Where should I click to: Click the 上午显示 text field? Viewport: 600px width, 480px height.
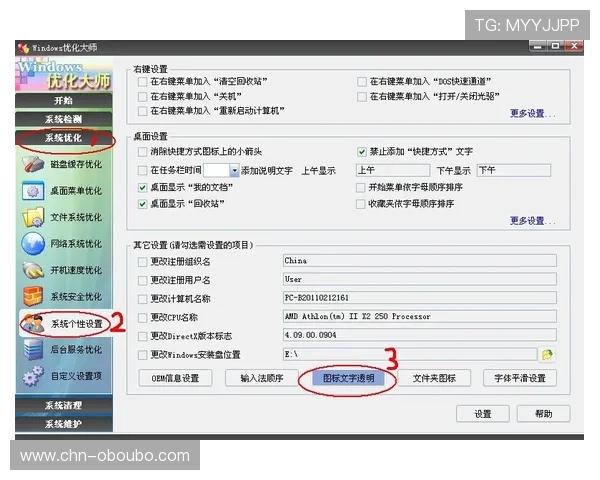click(x=393, y=170)
